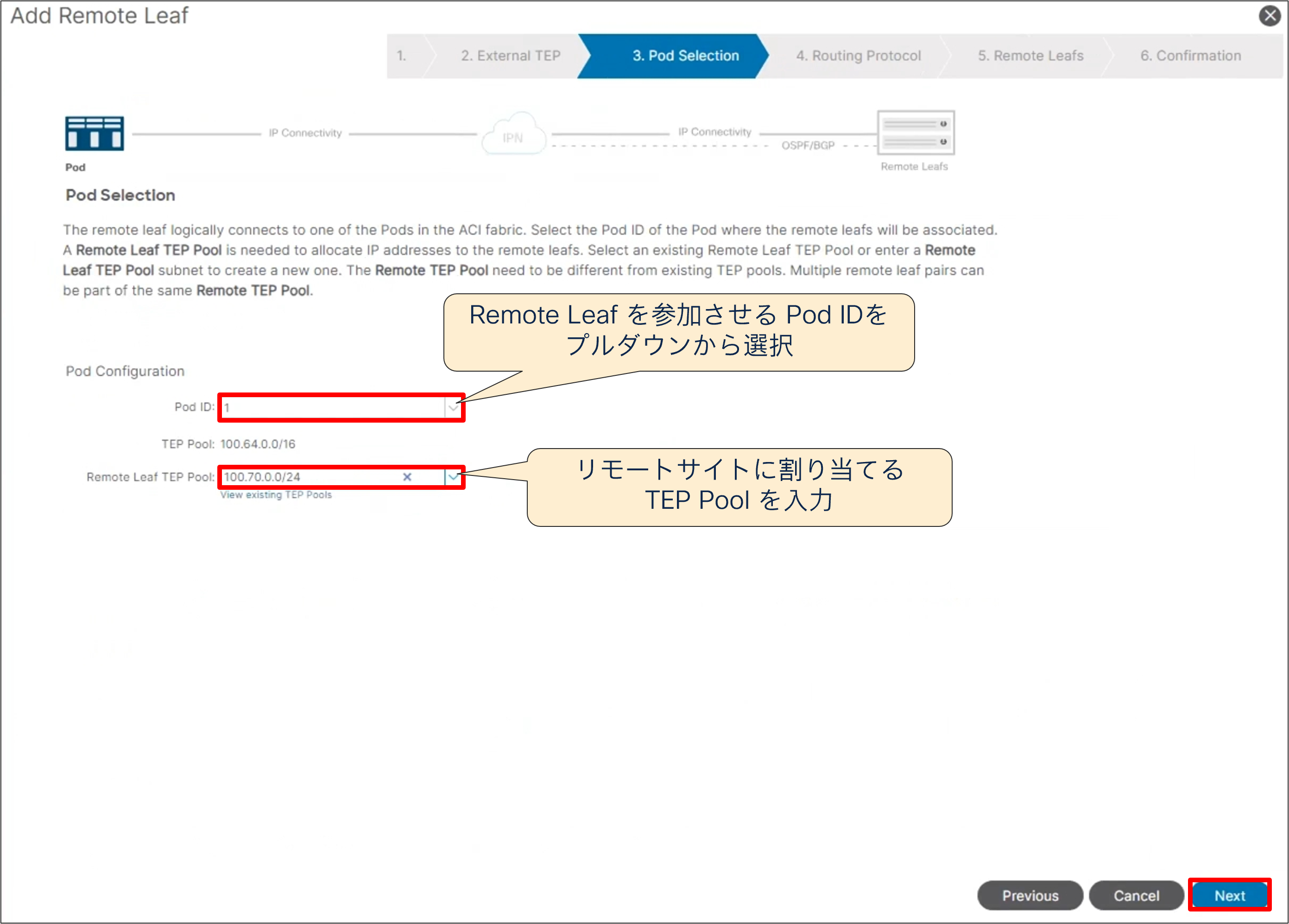This screenshot has width=1289, height=924.
Task: Expand the pool list via View existing TEP Pools
Action: pos(276,494)
